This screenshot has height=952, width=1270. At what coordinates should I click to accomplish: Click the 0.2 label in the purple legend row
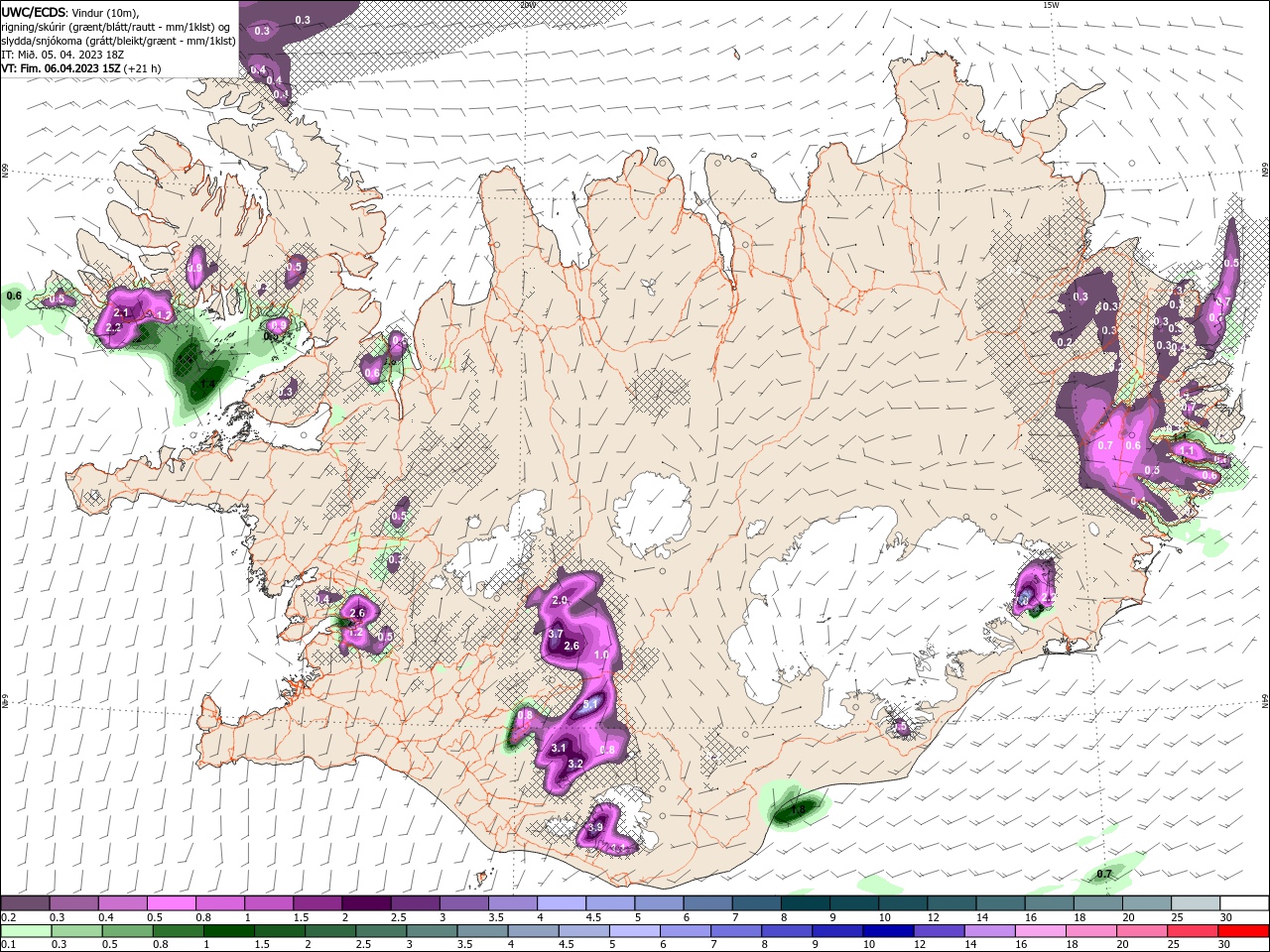coord(8,918)
